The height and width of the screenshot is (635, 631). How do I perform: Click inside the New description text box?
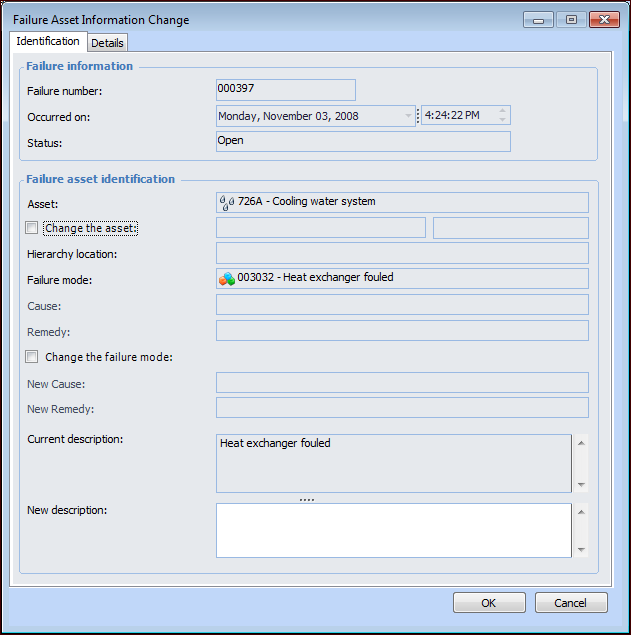click(394, 531)
